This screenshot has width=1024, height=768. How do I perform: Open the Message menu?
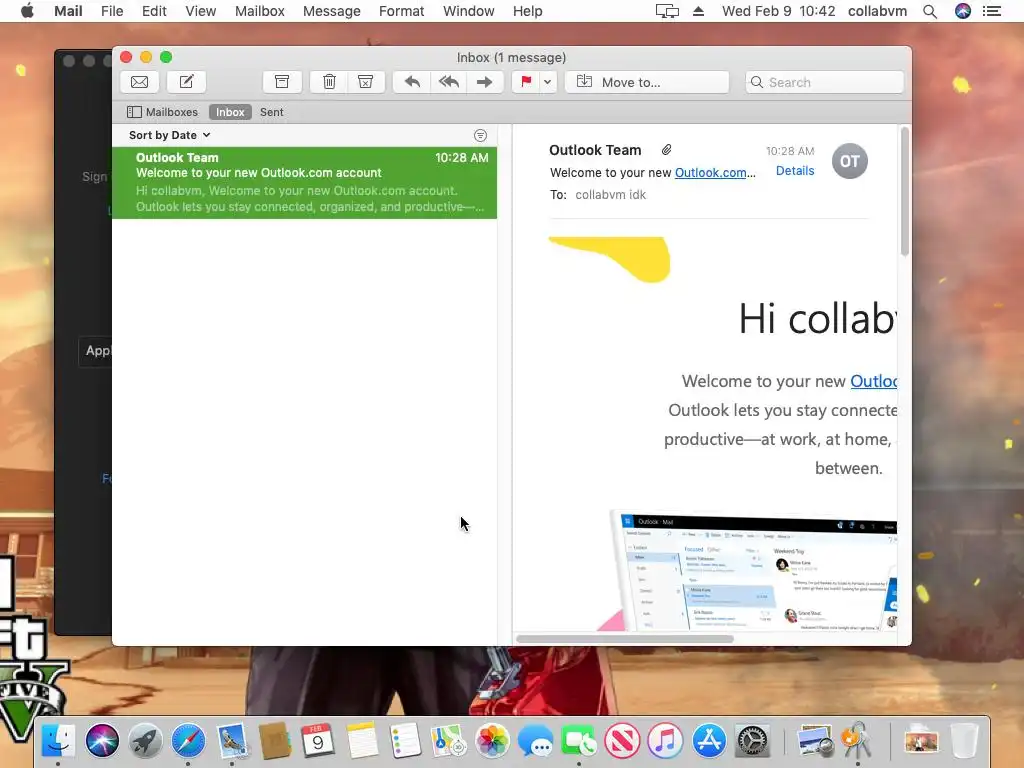[332, 11]
